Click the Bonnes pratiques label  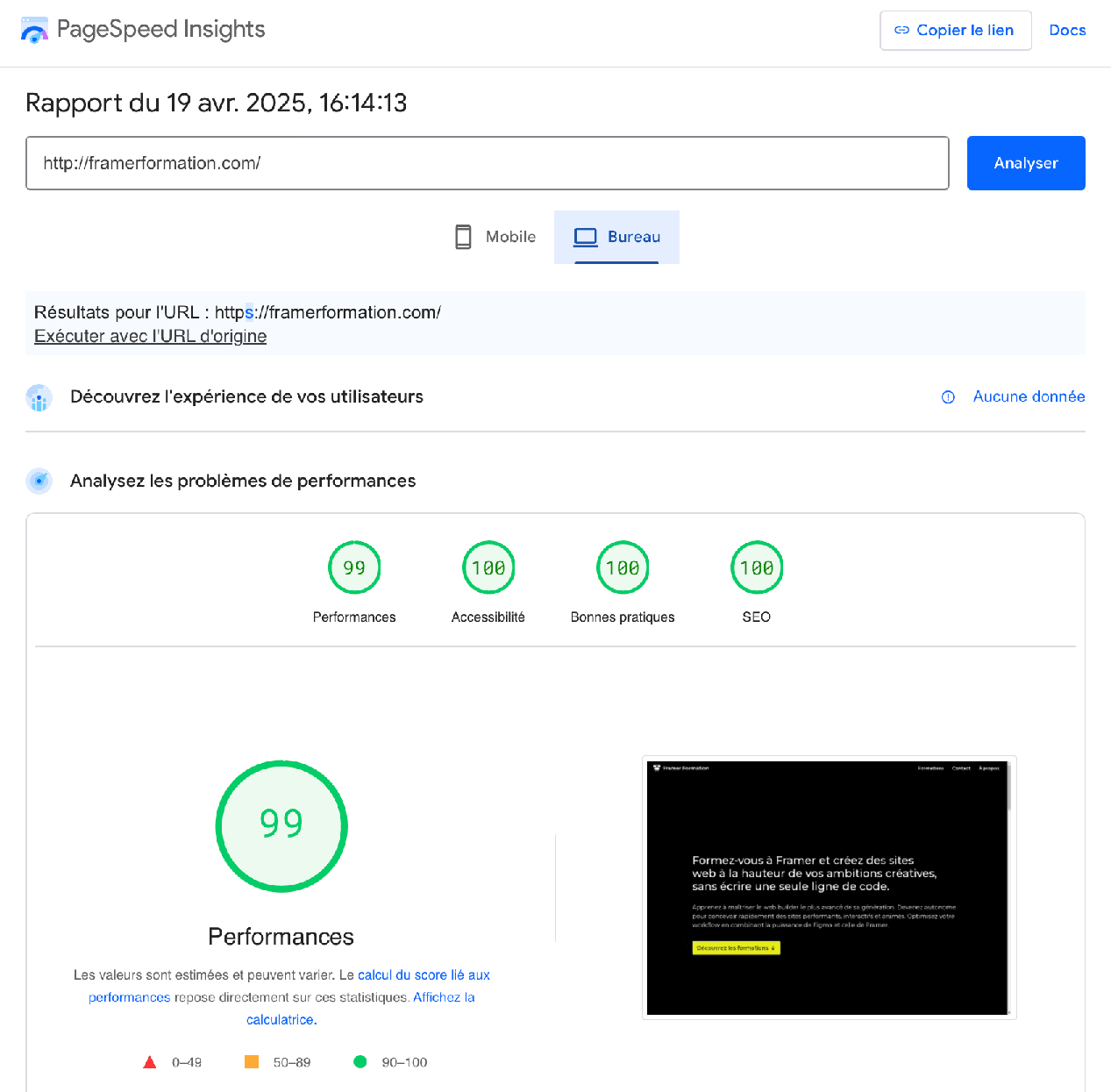(x=623, y=617)
